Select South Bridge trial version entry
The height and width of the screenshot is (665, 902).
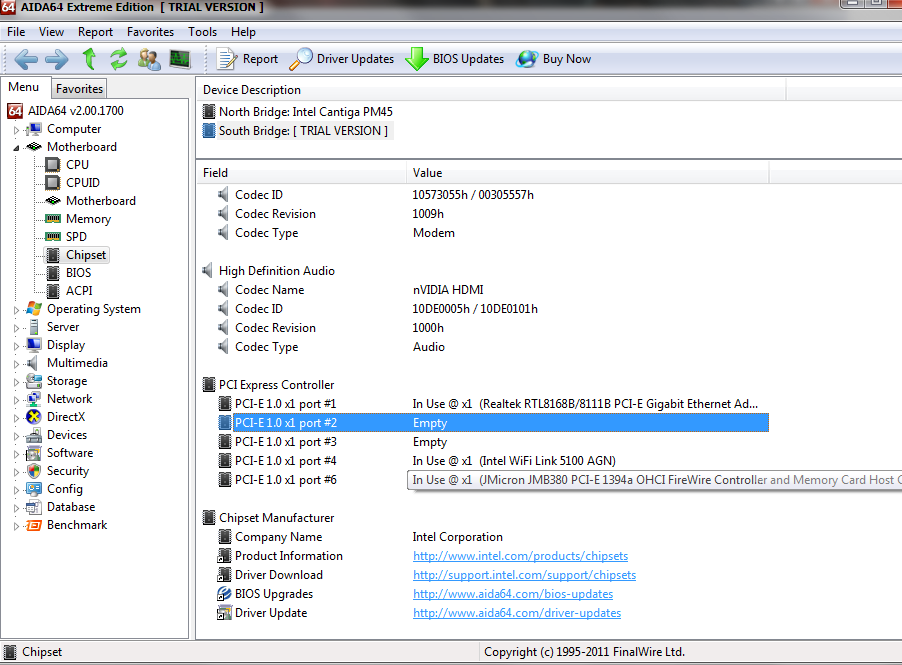click(x=296, y=131)
